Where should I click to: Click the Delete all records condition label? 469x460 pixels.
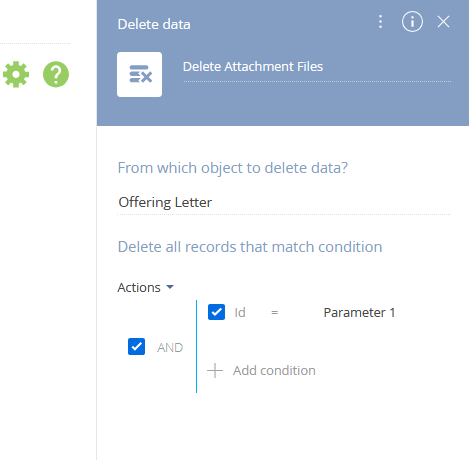point(250,247)
